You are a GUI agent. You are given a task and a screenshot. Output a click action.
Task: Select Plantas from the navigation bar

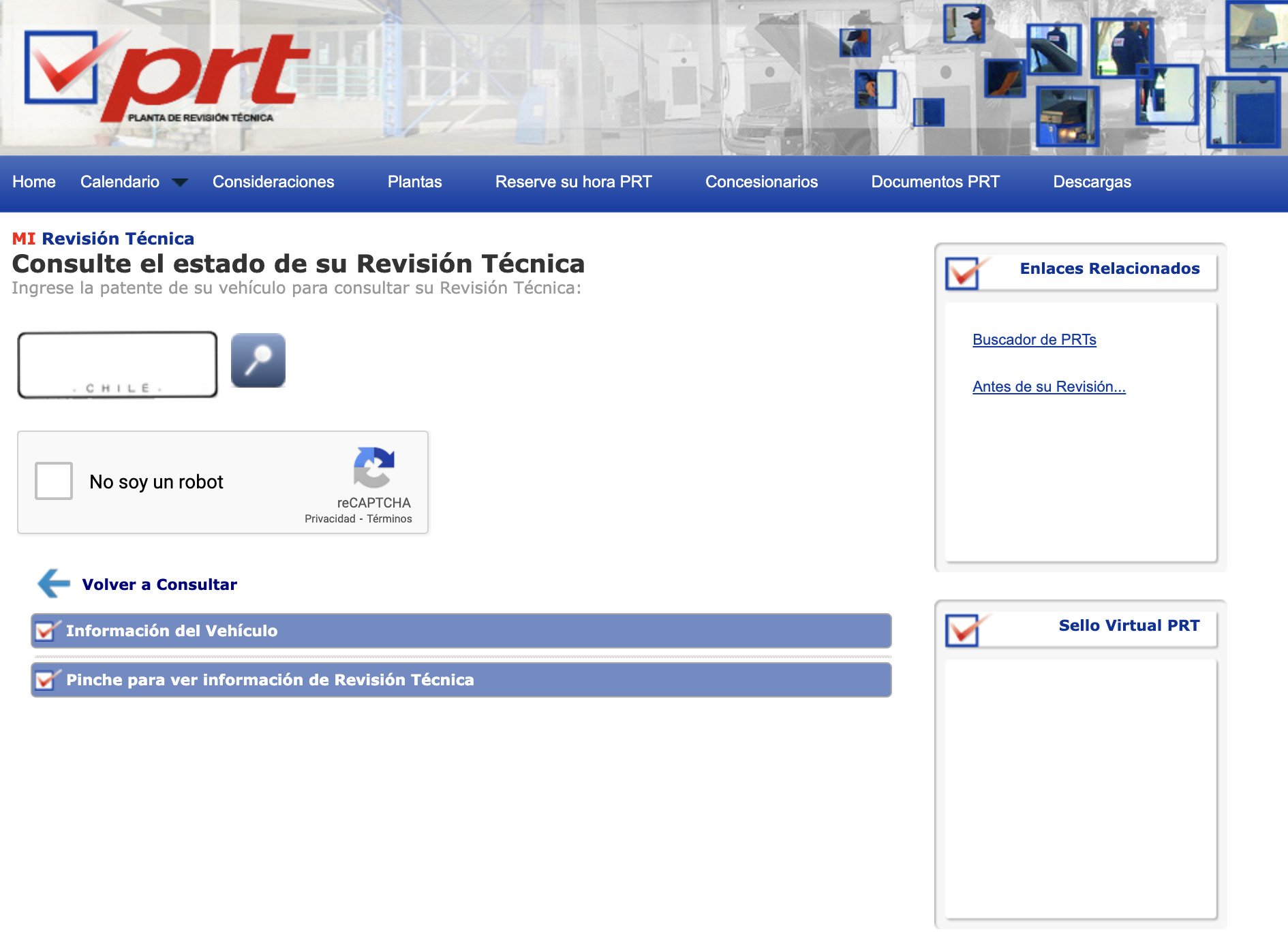414,182
